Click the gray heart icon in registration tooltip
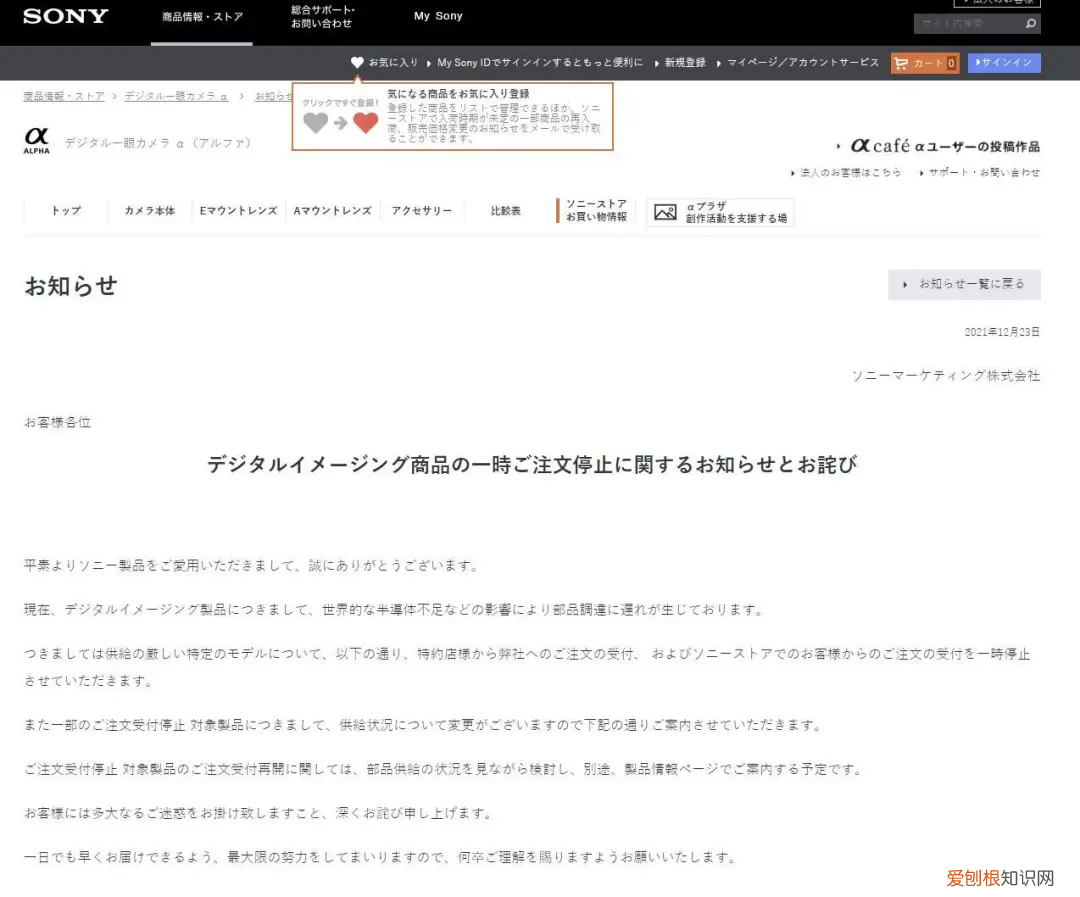This screenshot has width=1080, height=897. click(x=317, y=123)
